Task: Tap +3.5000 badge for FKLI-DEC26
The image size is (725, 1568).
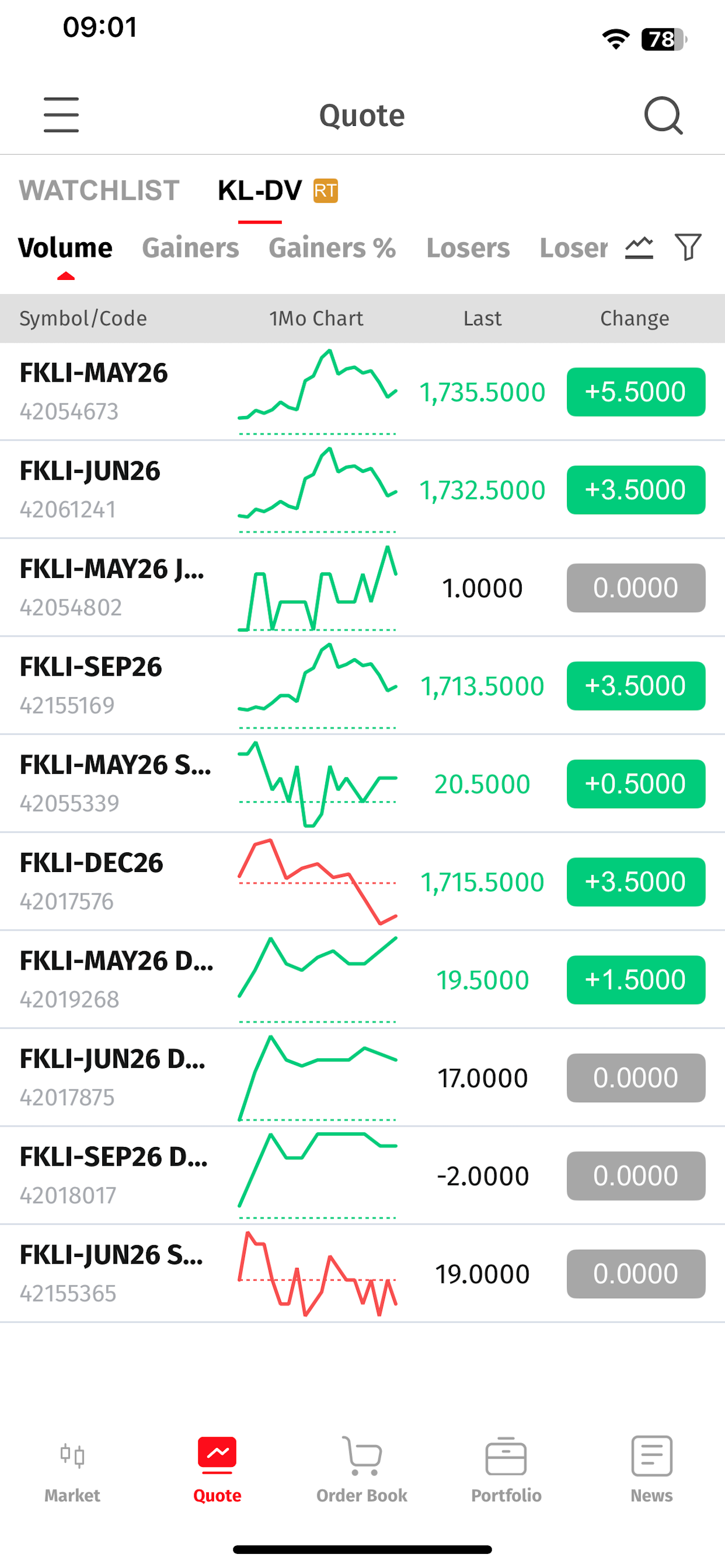Action: point(636,882)
